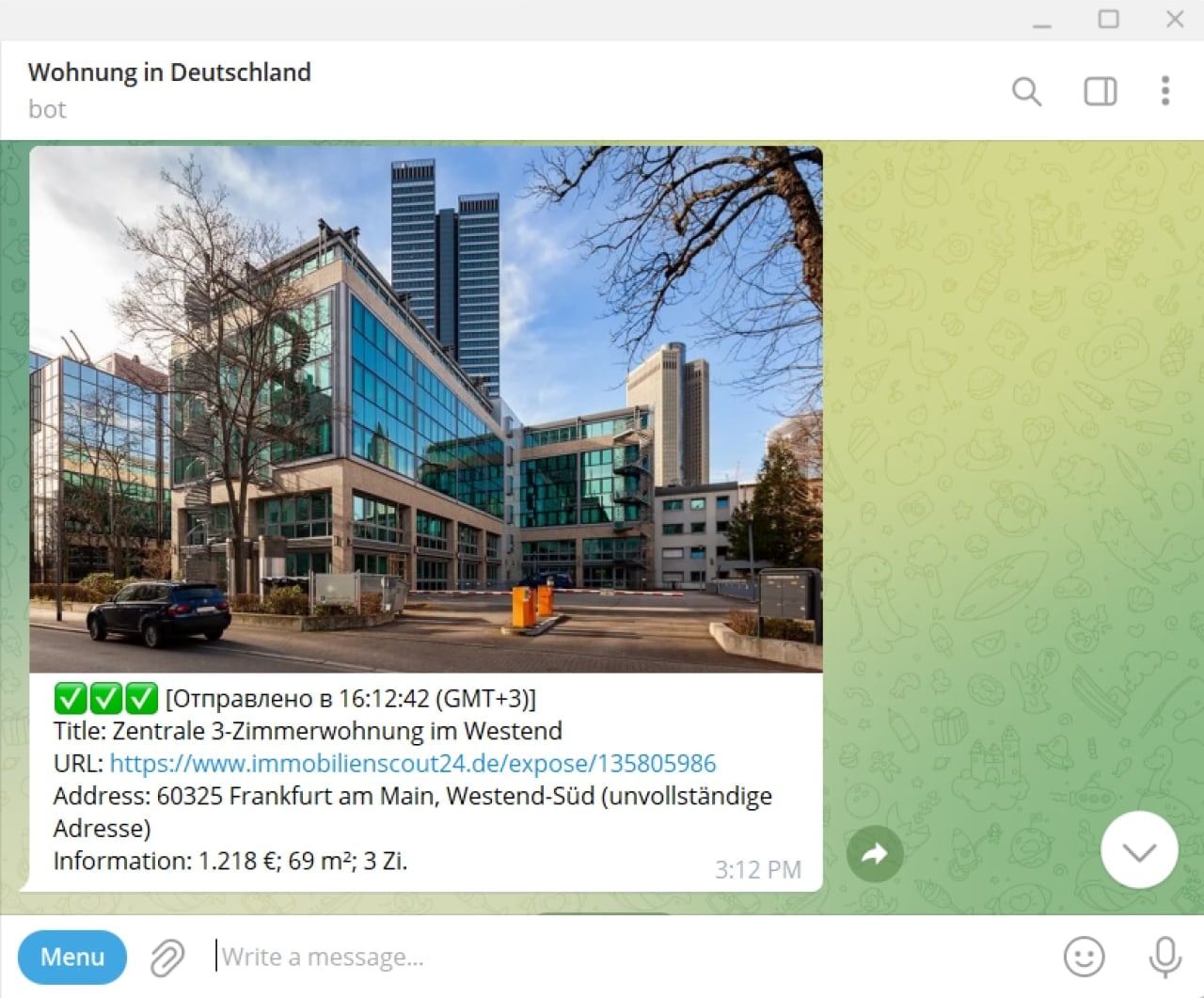
Task: Open the immobilienscout24.de expose link
Action: (413, 763)
